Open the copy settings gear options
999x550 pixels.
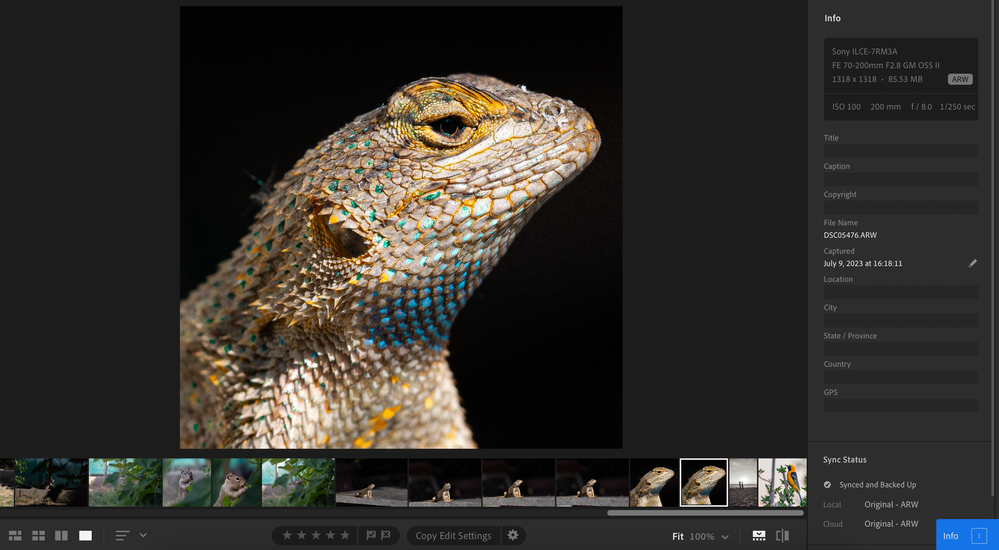tap(513, 535)
